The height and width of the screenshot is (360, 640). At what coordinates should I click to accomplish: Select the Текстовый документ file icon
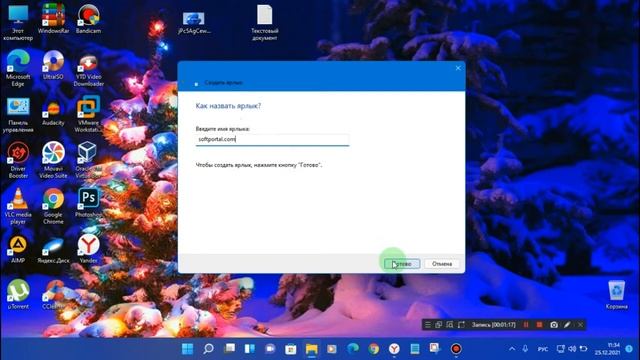pyautogui.click(x=264, y=22)
